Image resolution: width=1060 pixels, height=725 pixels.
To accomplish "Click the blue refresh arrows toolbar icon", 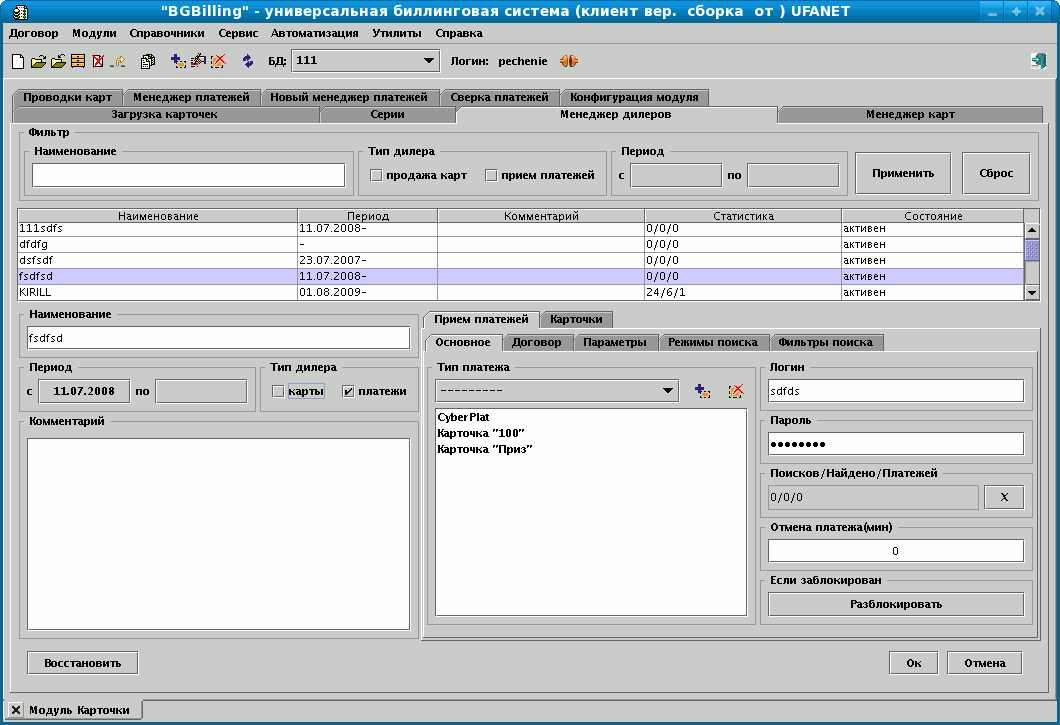I will (x=248, y=61).
